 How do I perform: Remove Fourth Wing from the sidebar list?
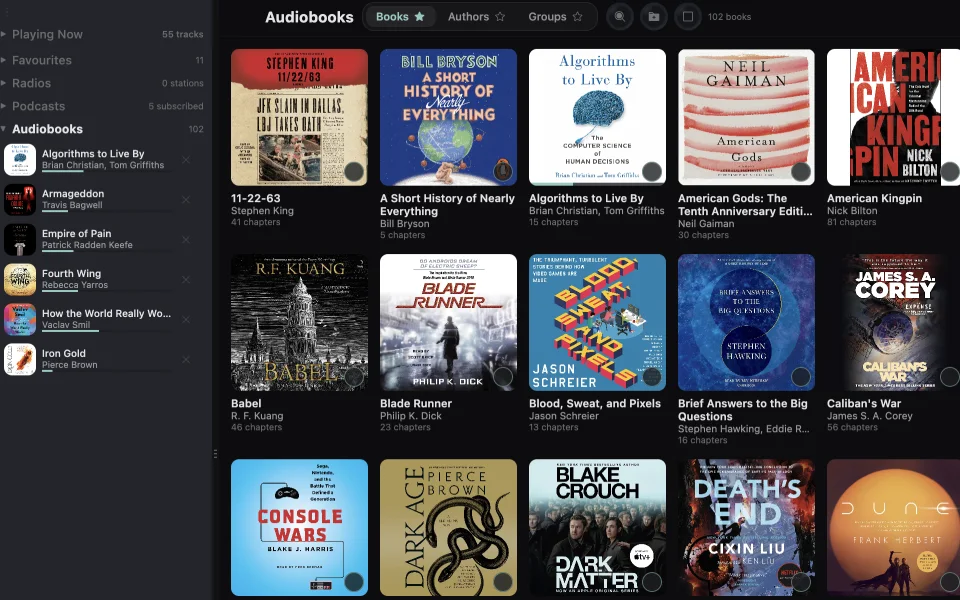[x=186, y=280]
